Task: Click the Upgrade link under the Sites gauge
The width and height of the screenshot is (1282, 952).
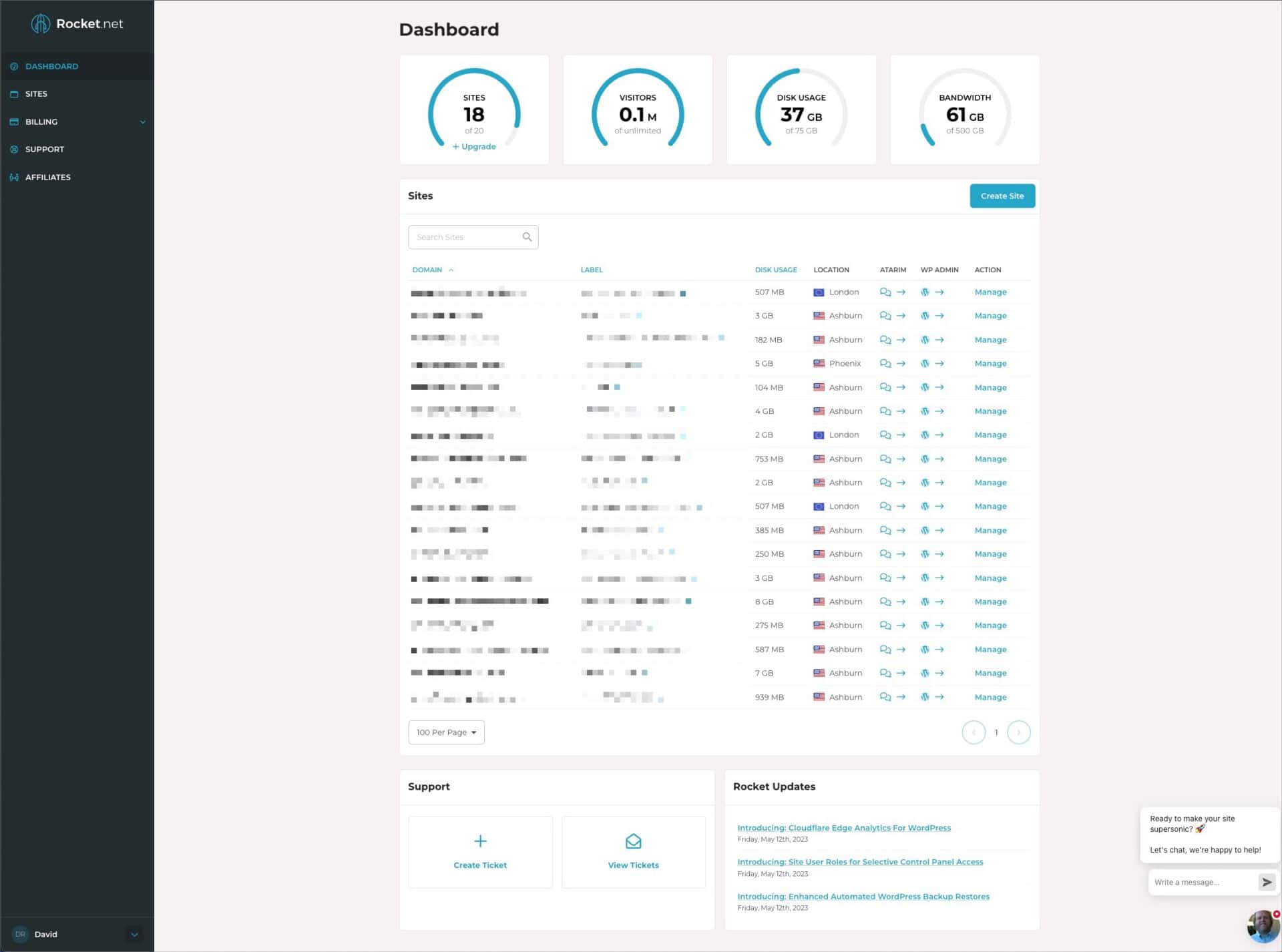Action: 474,146
